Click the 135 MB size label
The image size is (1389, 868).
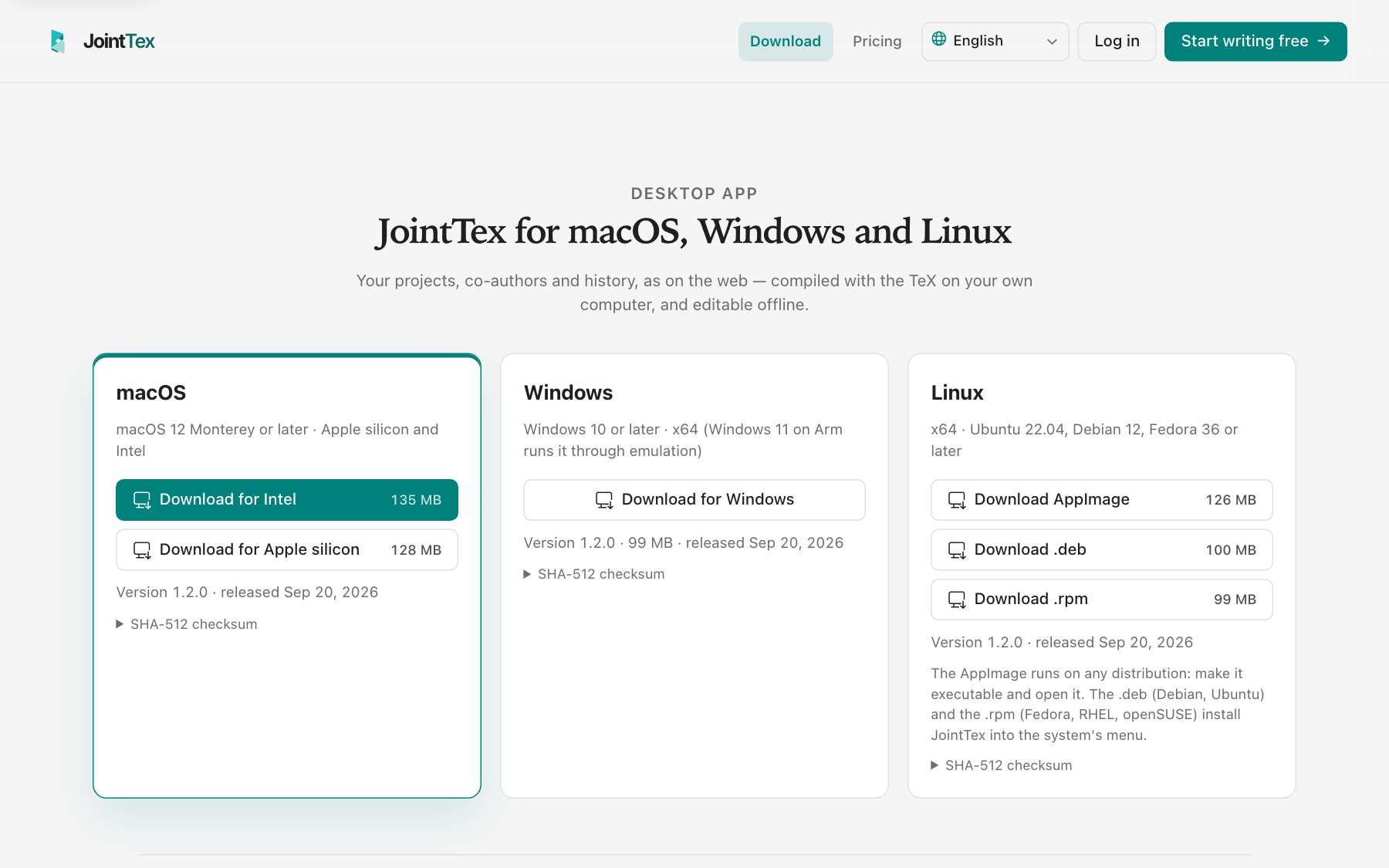[x=416, y=500]
